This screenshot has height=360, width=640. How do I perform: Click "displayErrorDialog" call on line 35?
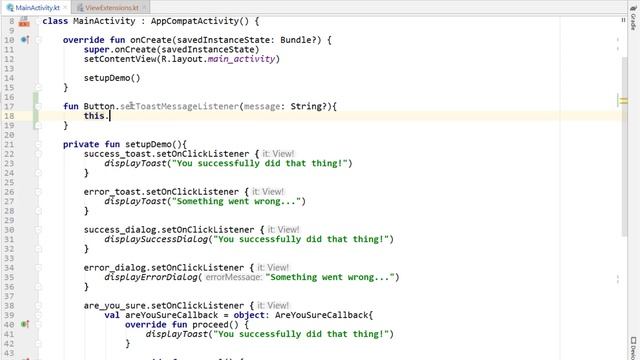(x=151, y=277)
